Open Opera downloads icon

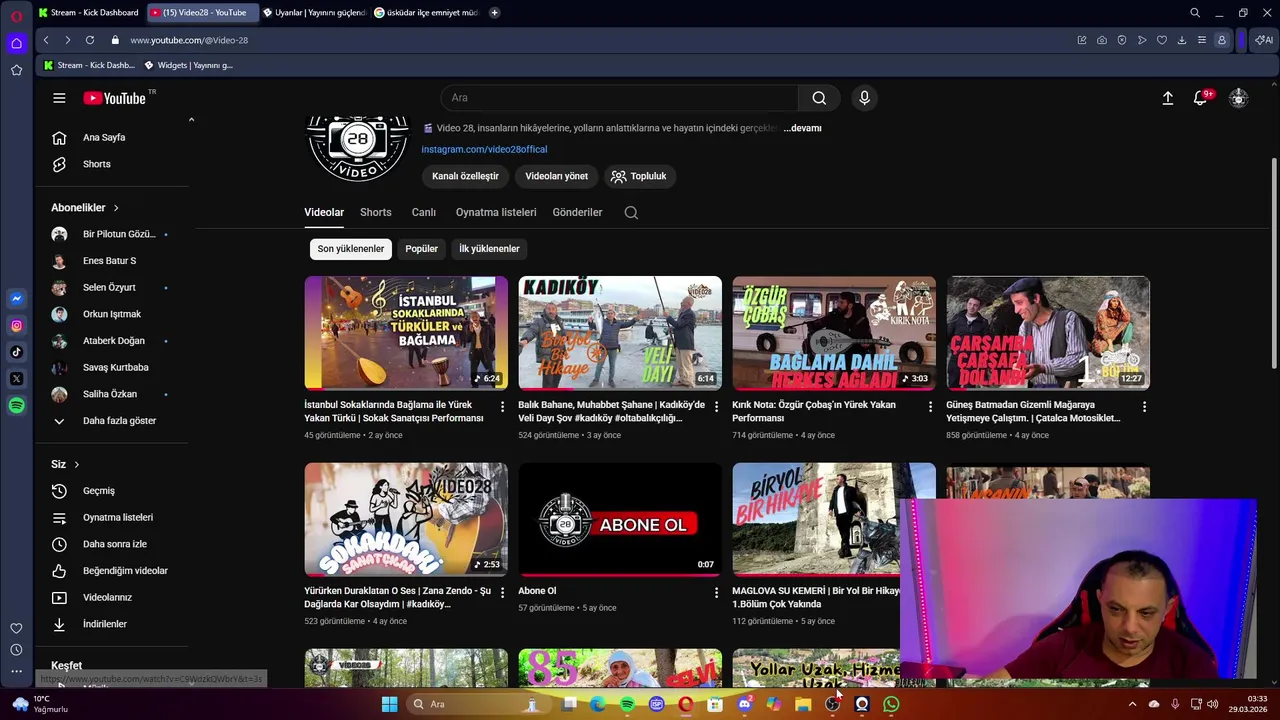pos(1181,40)
